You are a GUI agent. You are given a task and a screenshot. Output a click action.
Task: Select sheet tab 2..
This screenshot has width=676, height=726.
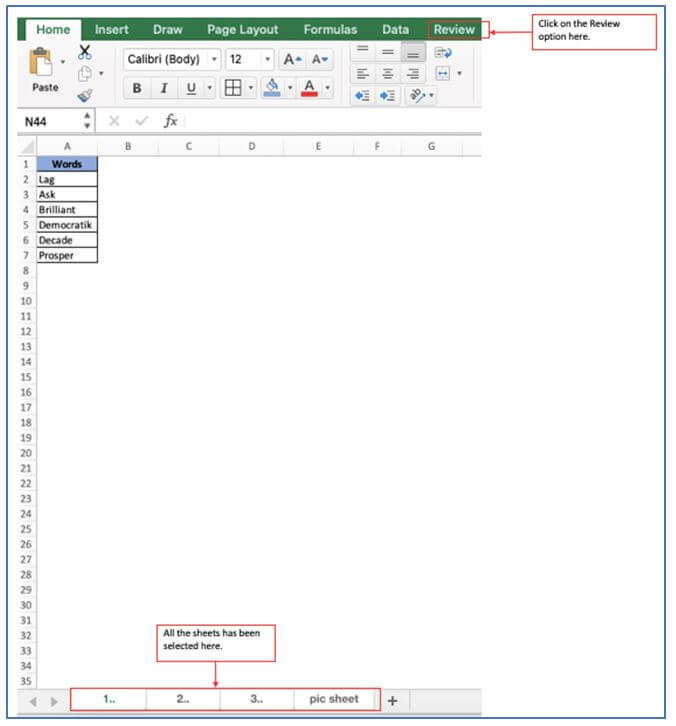tap(183, 699)
